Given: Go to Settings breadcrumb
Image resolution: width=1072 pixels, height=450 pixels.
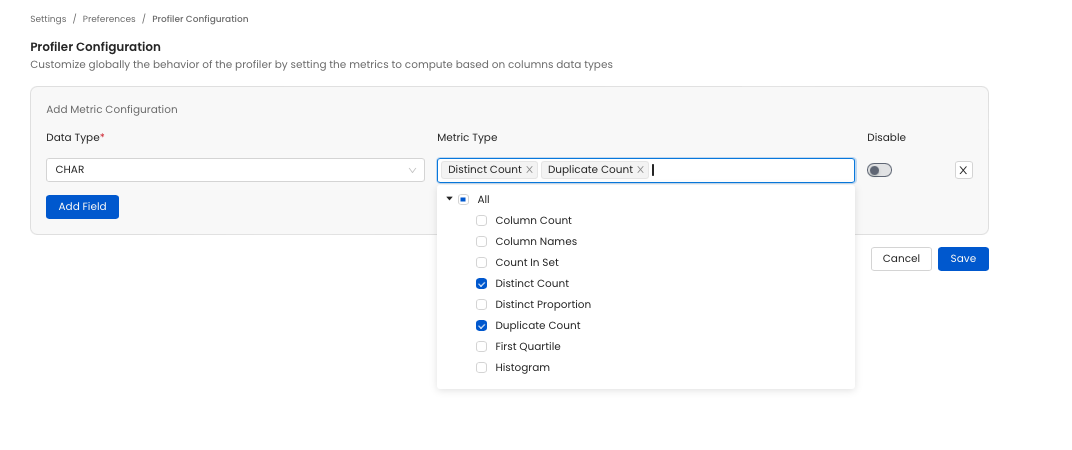Looking at the screenshot, I should point(47,19).
